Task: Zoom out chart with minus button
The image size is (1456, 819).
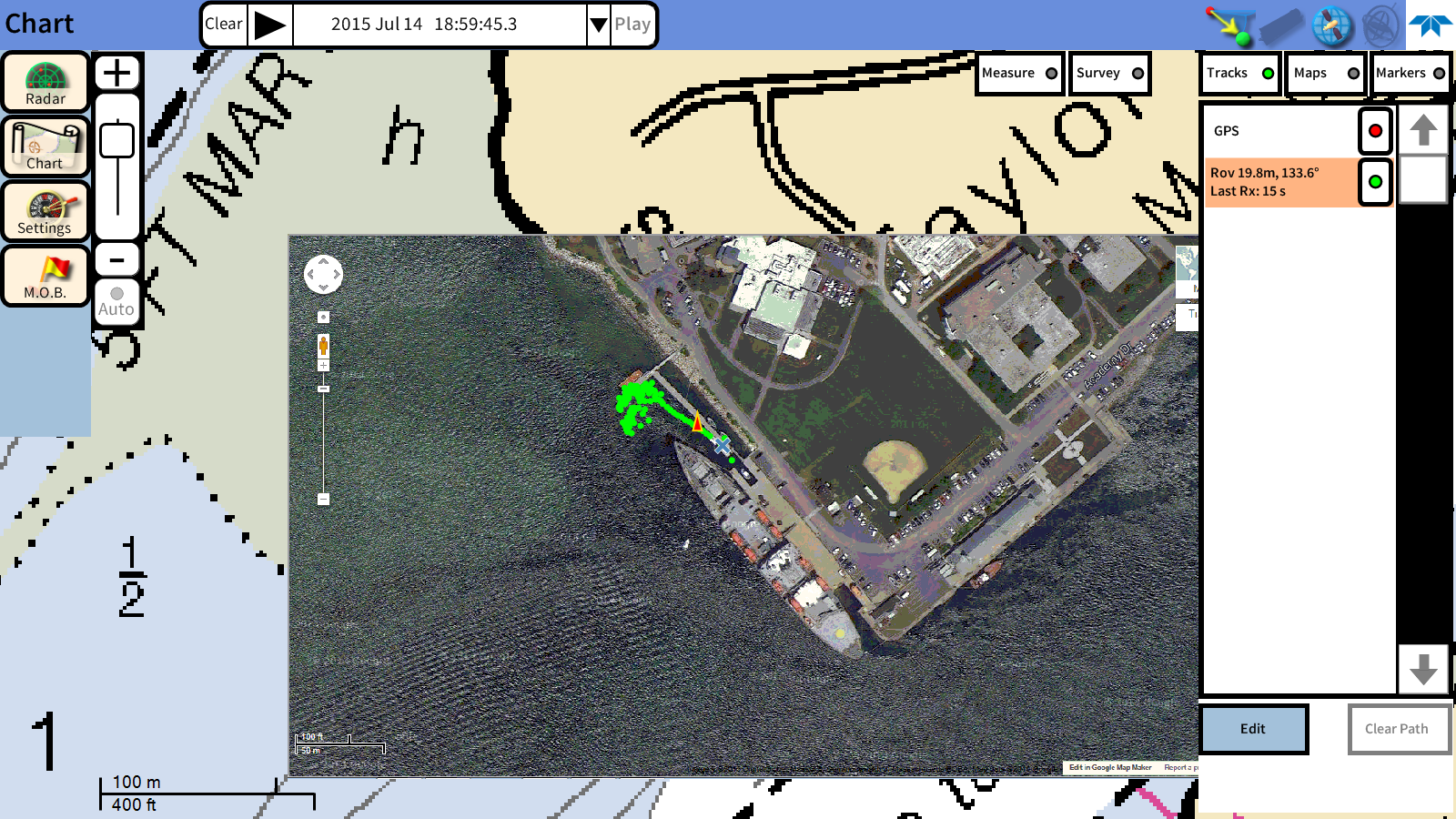Action: [117, 260]
